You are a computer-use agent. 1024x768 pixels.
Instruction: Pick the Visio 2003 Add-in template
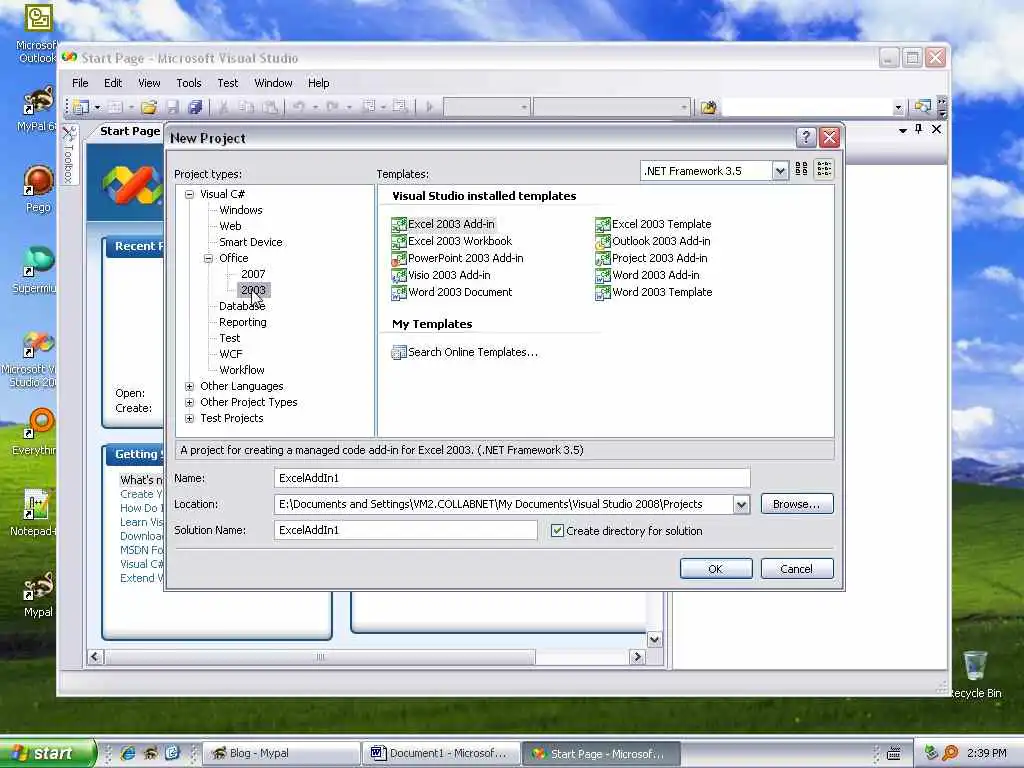coord(441,275)
